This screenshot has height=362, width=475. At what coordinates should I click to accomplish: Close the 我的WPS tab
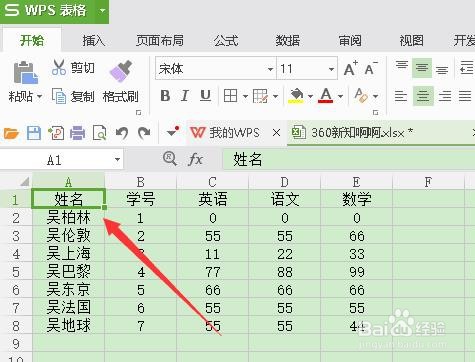coord(276,133)
